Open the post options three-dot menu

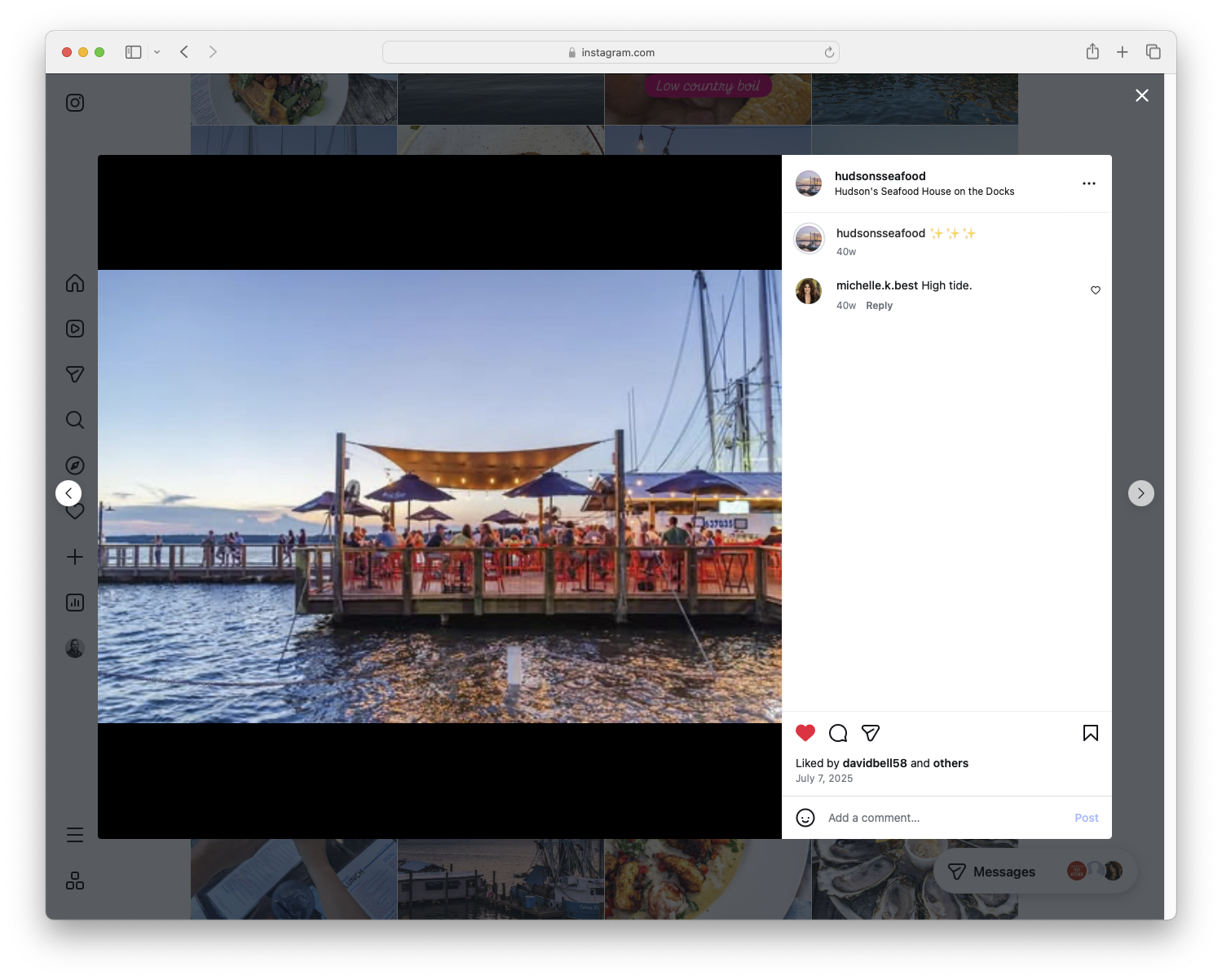(1089, 183)
